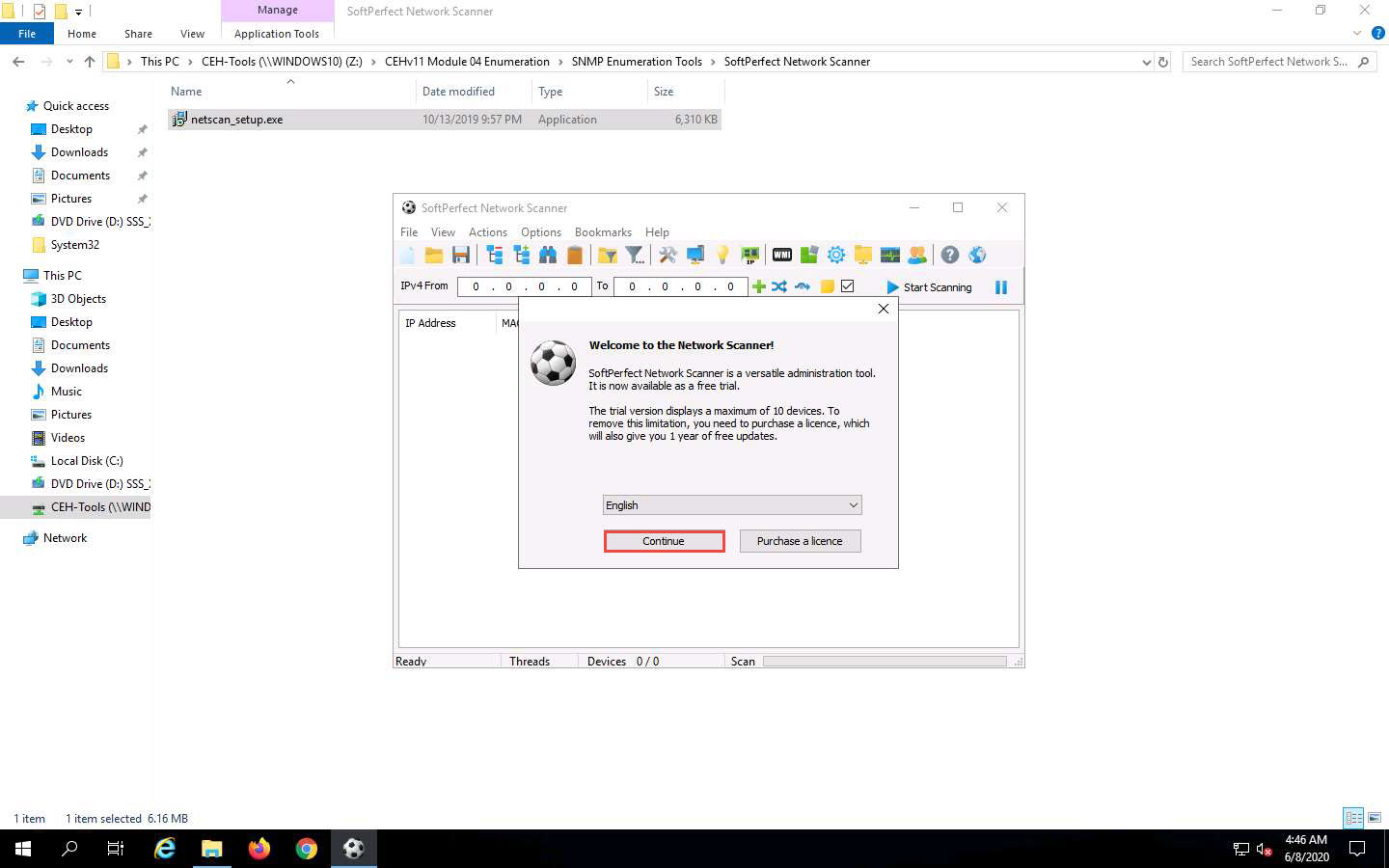
Task: Click inside the IPv4 To address field
Action: point(680,286)
